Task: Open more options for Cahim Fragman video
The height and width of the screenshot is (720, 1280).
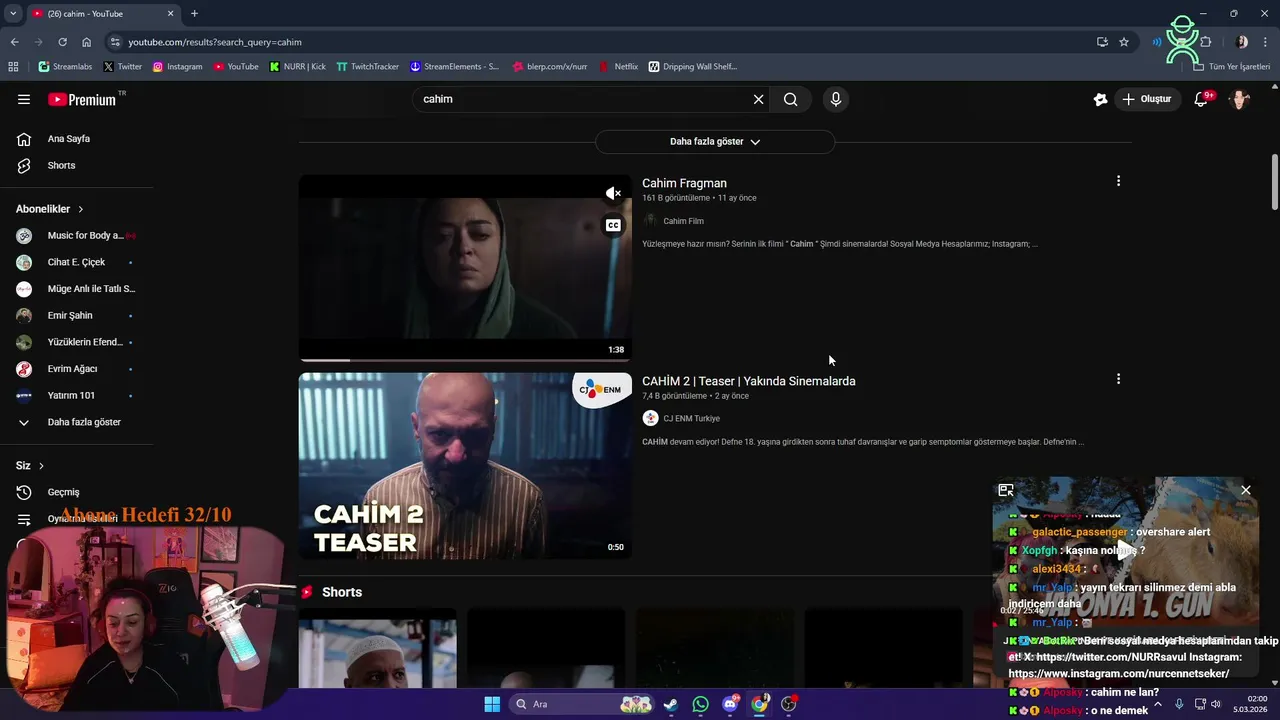Action: [1118, 181]
